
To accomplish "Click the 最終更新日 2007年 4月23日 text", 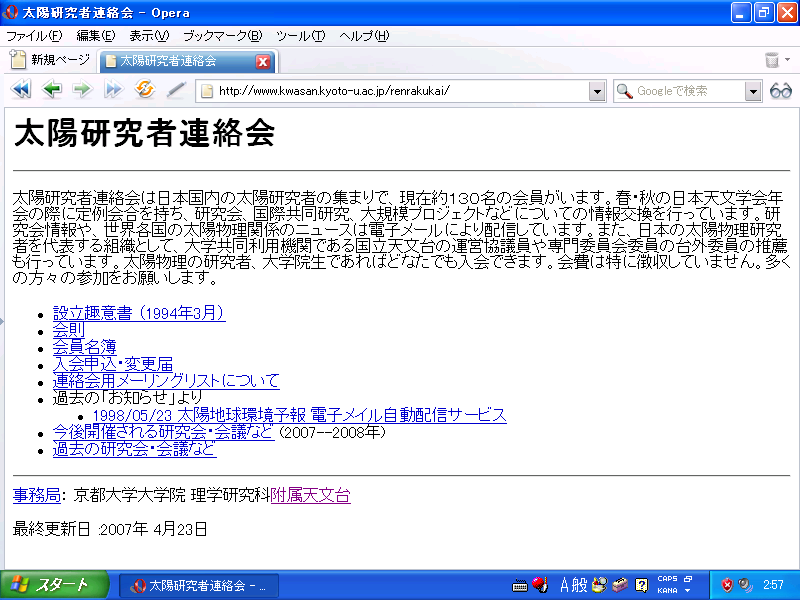I will pyautogui.click(x=110, y=529).
